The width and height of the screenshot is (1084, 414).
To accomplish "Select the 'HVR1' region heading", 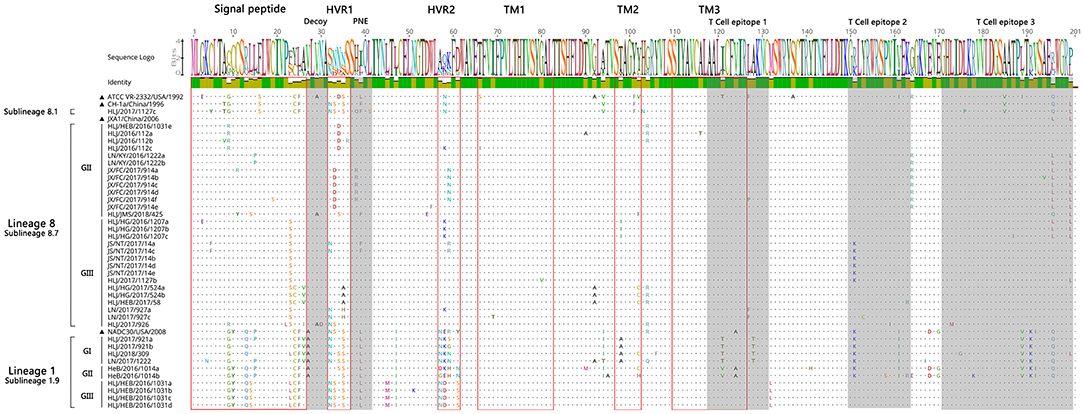I will pyautogui.click(x=339, y=10).
